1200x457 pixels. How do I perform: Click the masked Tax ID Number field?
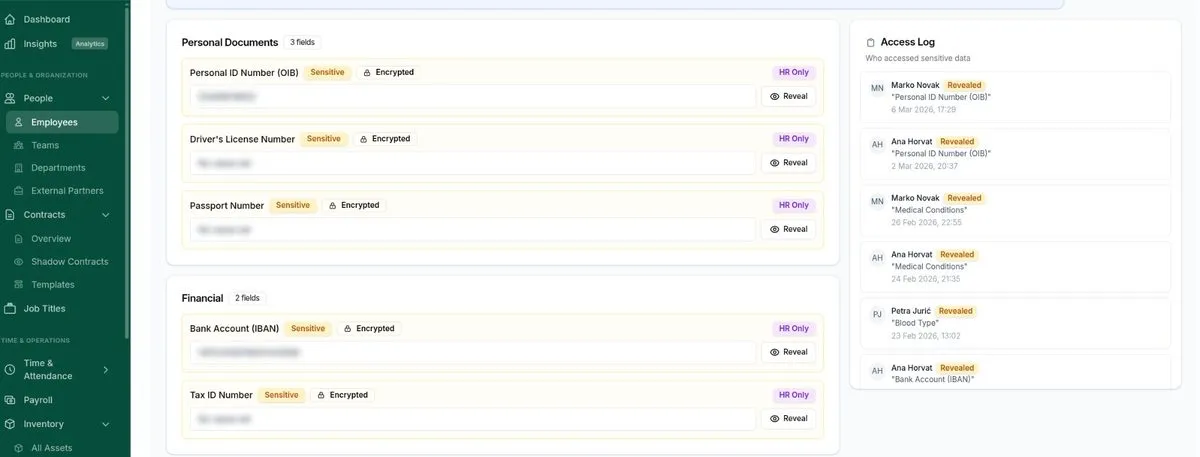(472, 419)
